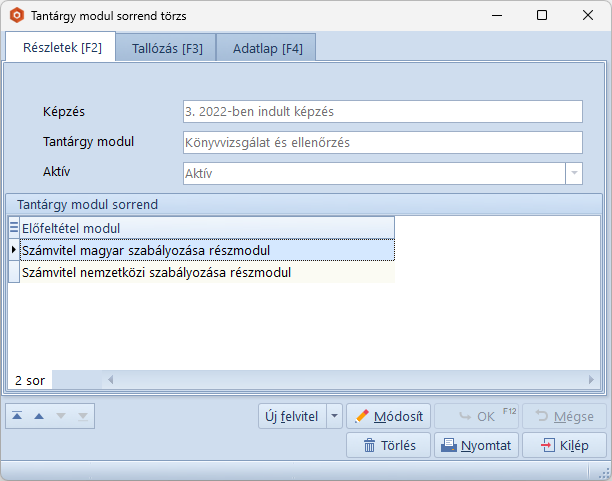
Task: Open the Aktív dropdown arrow
Action: pyautogui.click(x=574, y=173)
